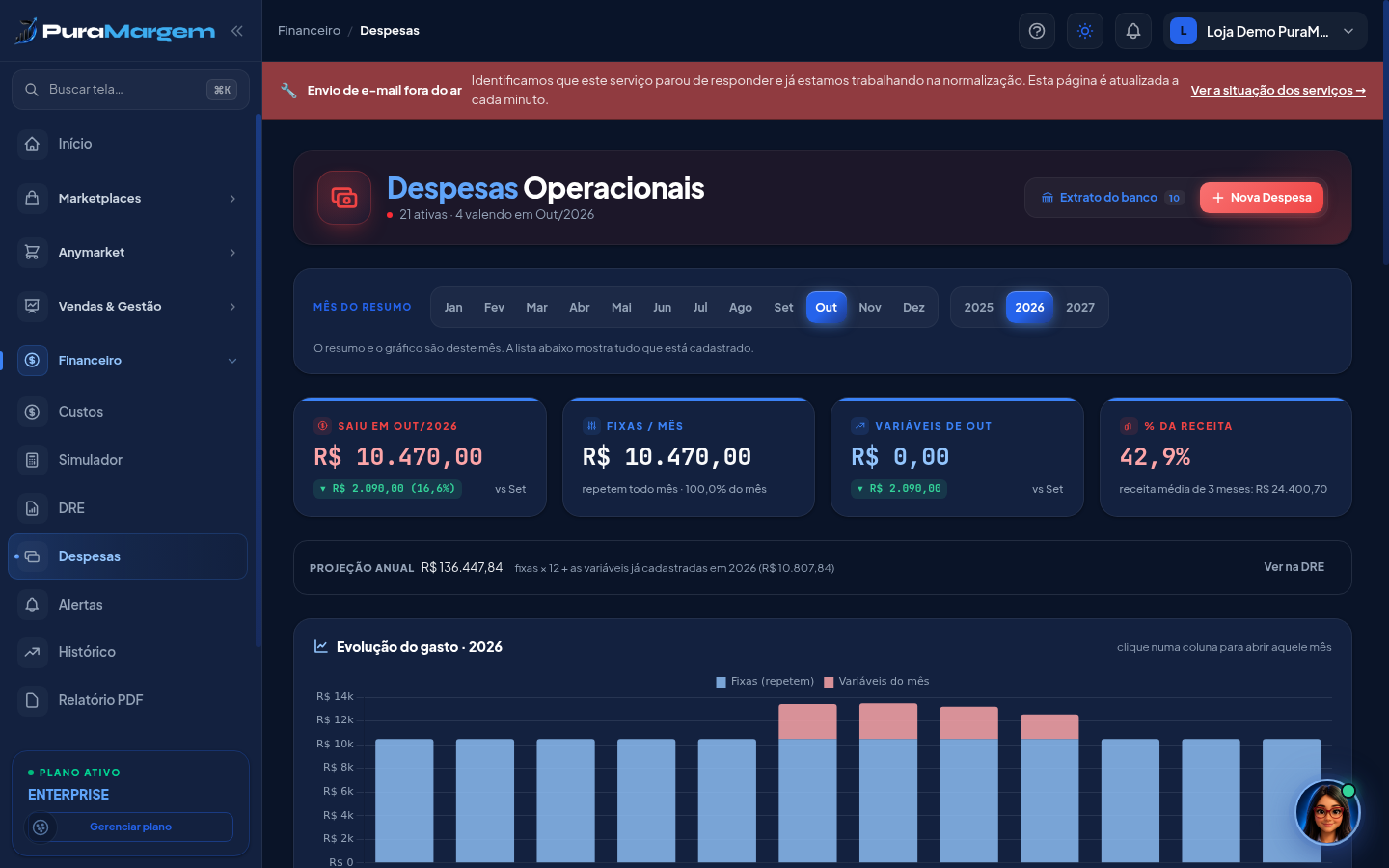This screenshot has height=868, width=1389.
Task: Expand the Marketplaces submenu chevron
Action: (x=232, y=199)
